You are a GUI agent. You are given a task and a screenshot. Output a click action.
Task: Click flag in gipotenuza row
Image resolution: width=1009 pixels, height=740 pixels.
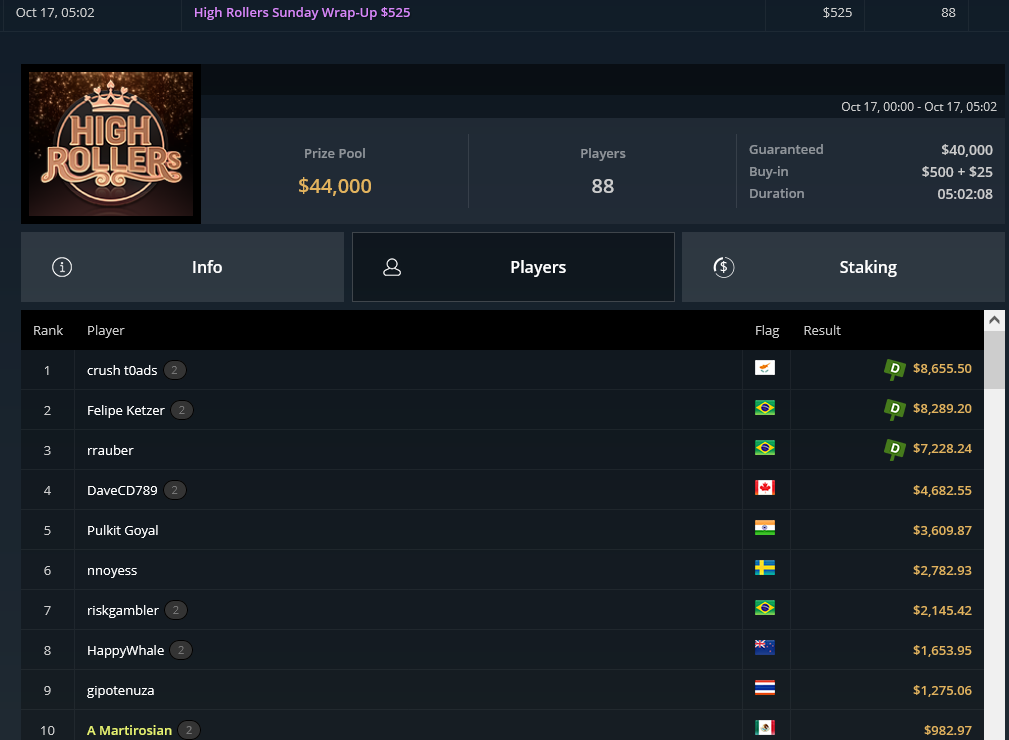[x=764, y=687]
